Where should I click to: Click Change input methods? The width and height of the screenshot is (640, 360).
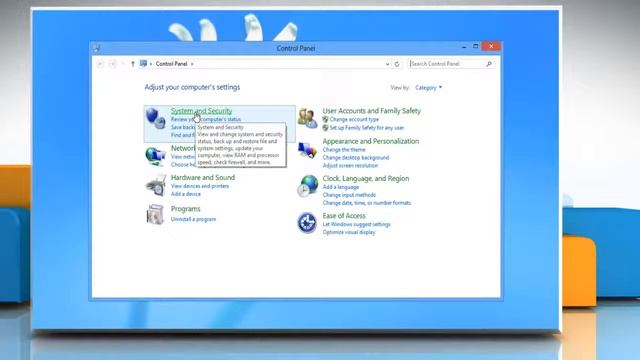pyautogui.click(x=349, y=195)
